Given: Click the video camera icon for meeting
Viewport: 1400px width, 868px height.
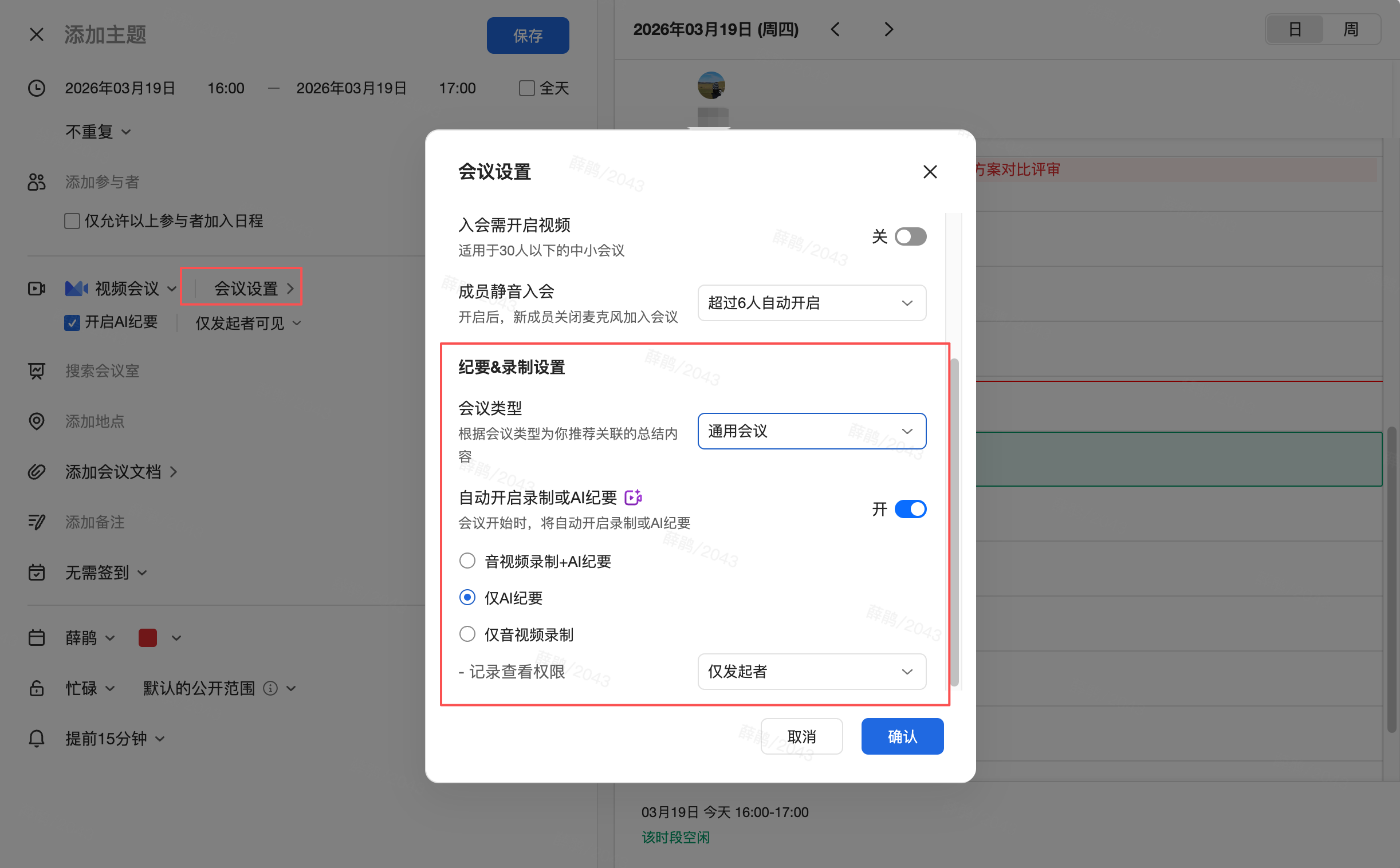Looking at the screenshot, I should [x=36, y=288].
